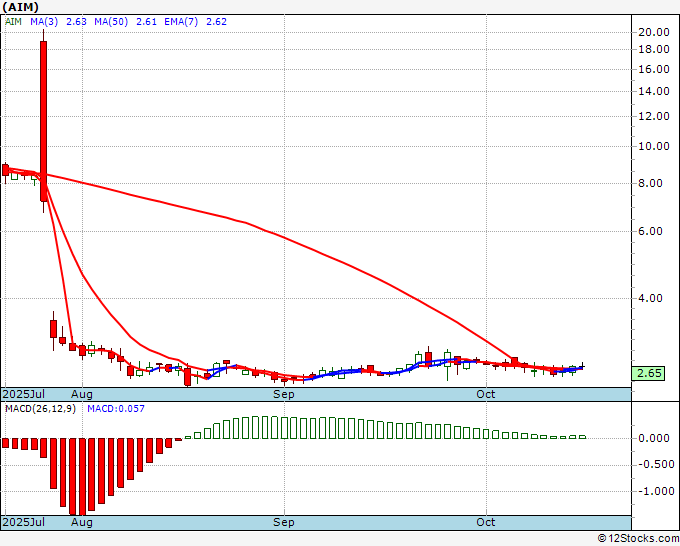Click the 12Stocks.com copyright text
This screenshot has width=680, height=546.
click(638, 538)
